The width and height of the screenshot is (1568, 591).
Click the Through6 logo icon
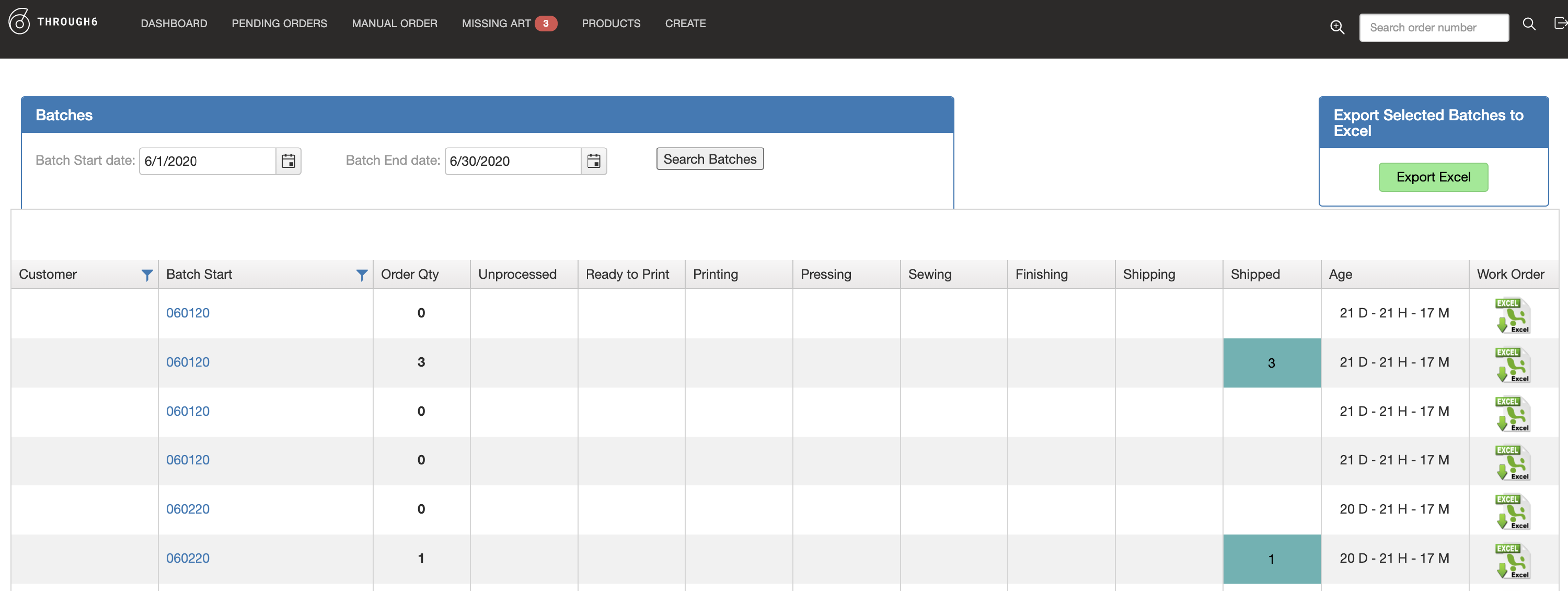[x=19, y=22]
